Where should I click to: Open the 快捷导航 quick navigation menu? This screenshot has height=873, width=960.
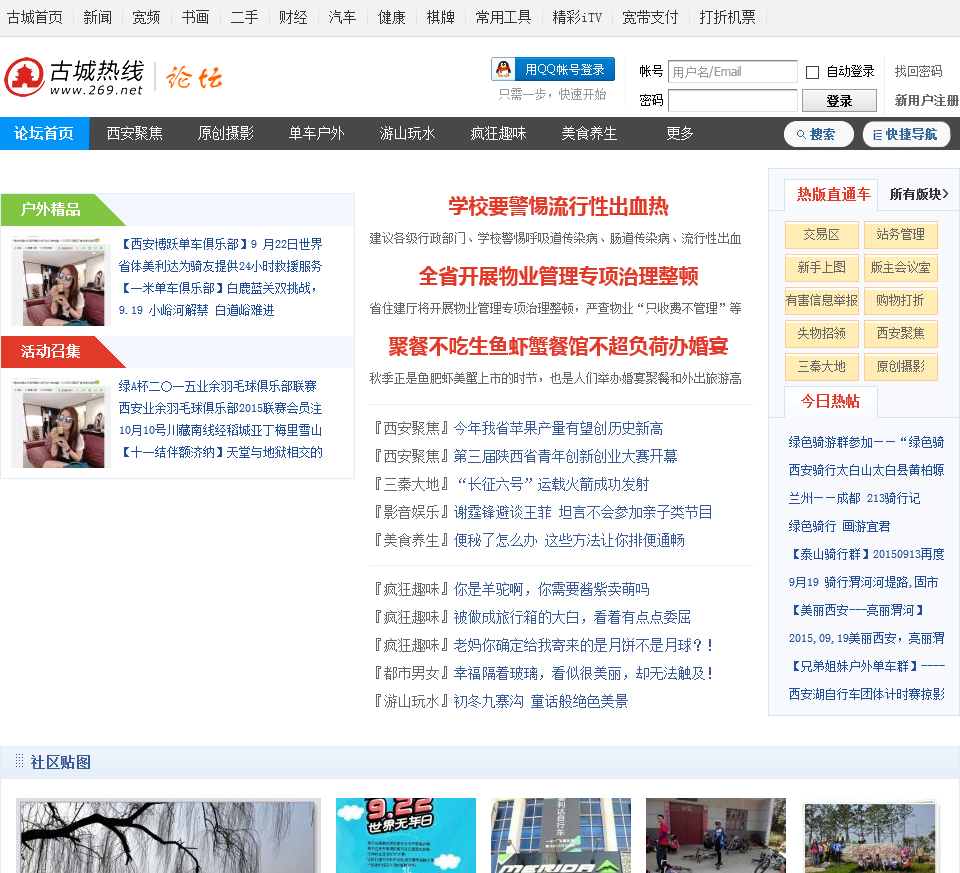tap(906, 134)
